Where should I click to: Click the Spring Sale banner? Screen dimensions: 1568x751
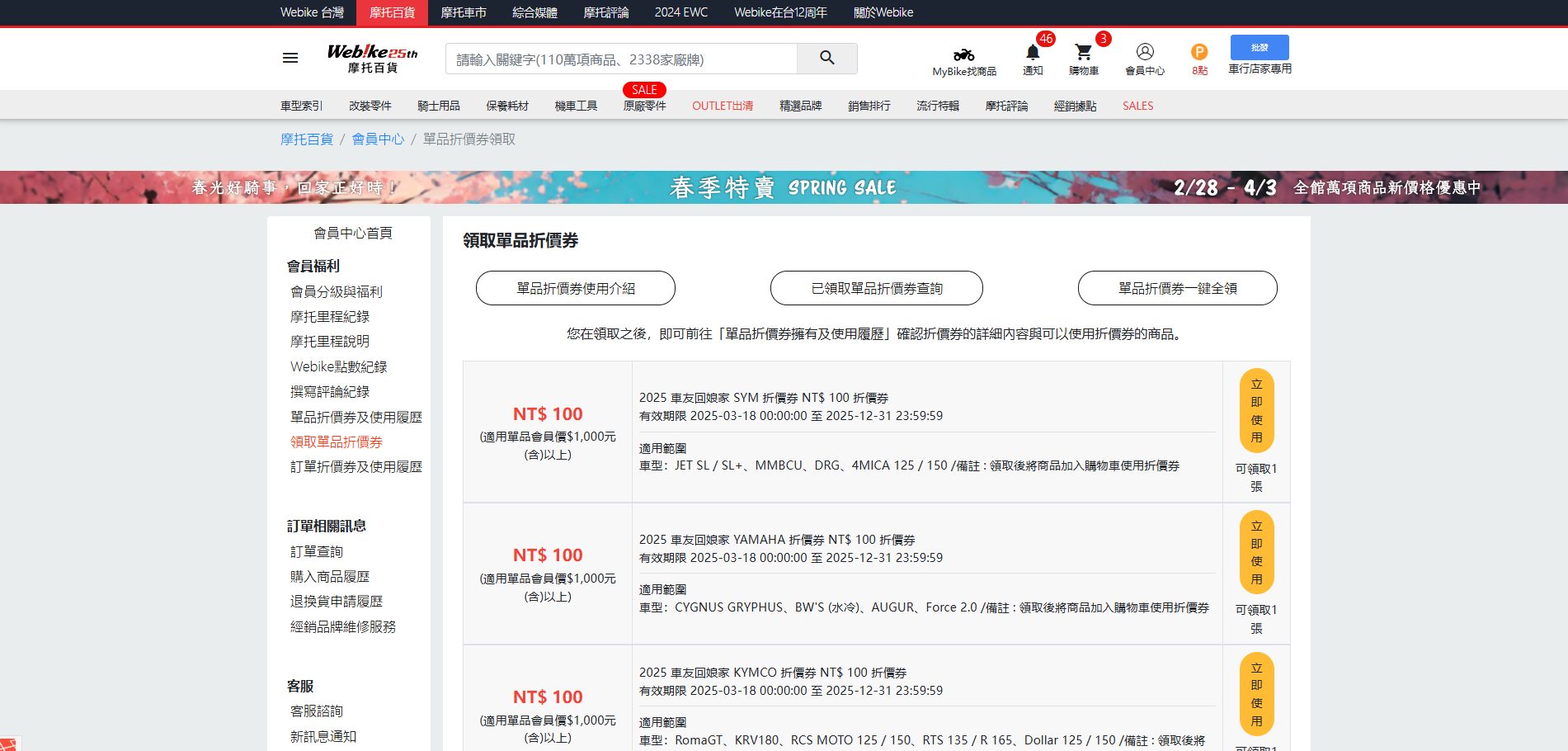coord(784,187)
